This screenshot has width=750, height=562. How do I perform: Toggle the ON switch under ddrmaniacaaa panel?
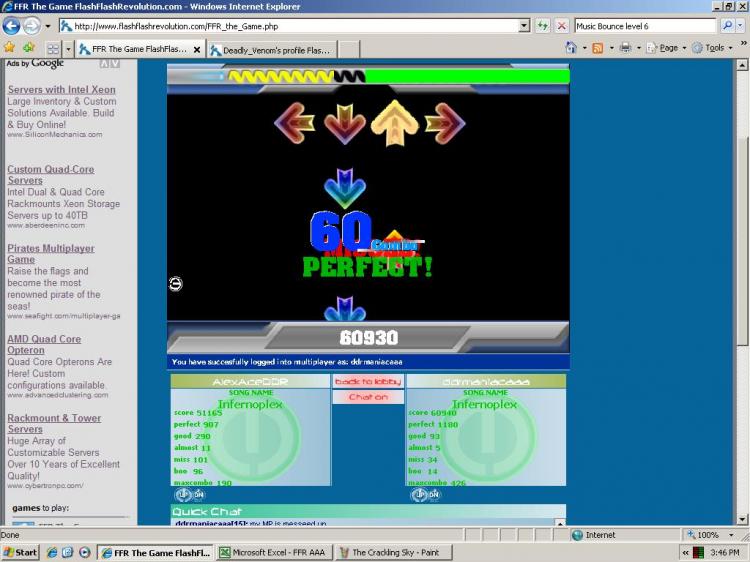pyautogui.click(x=425, y=495)
